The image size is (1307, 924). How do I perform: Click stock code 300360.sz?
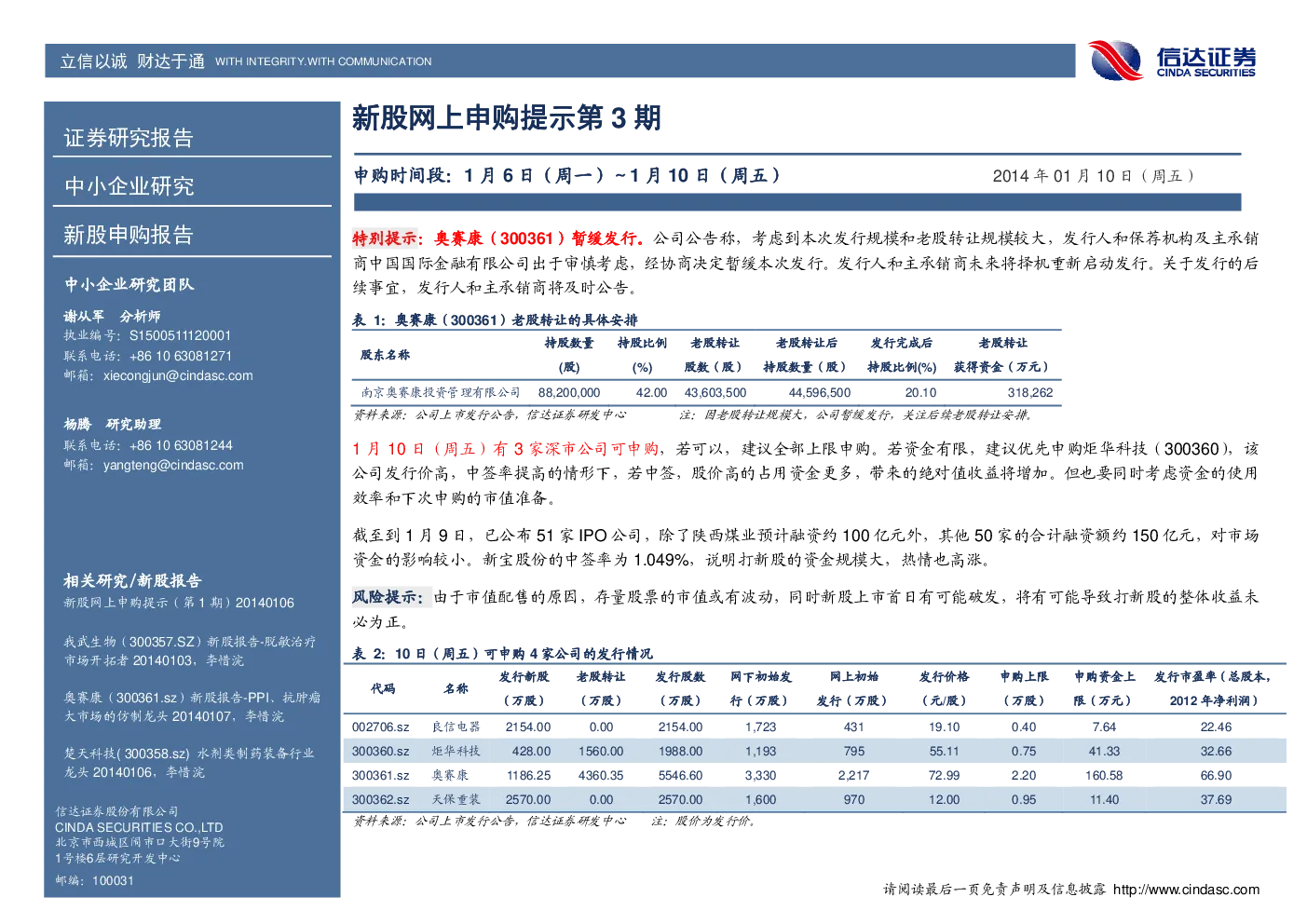(381, 752)
